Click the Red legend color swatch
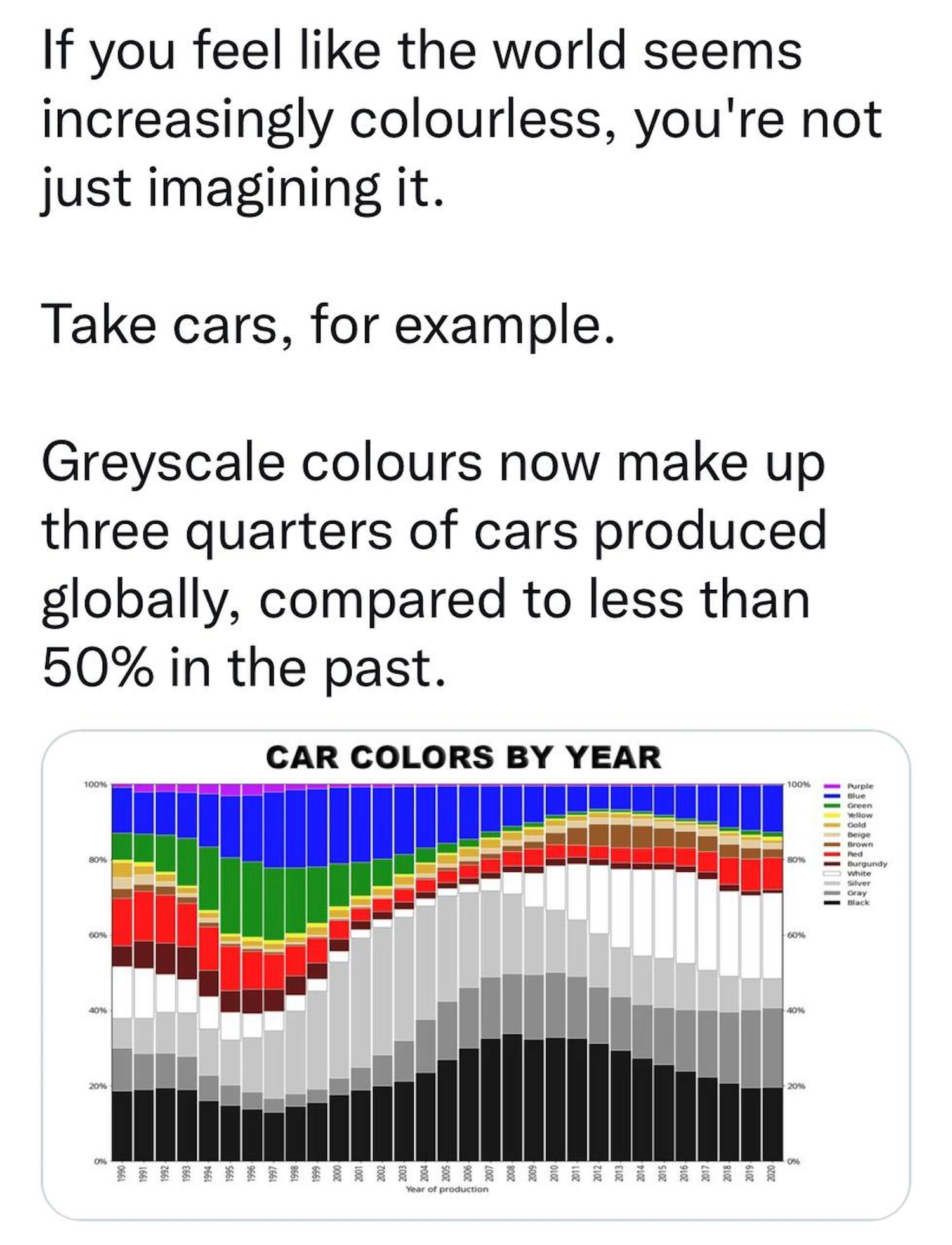Screen dimensions: 952x1245 pyautogui.click(x=832, y=854)
